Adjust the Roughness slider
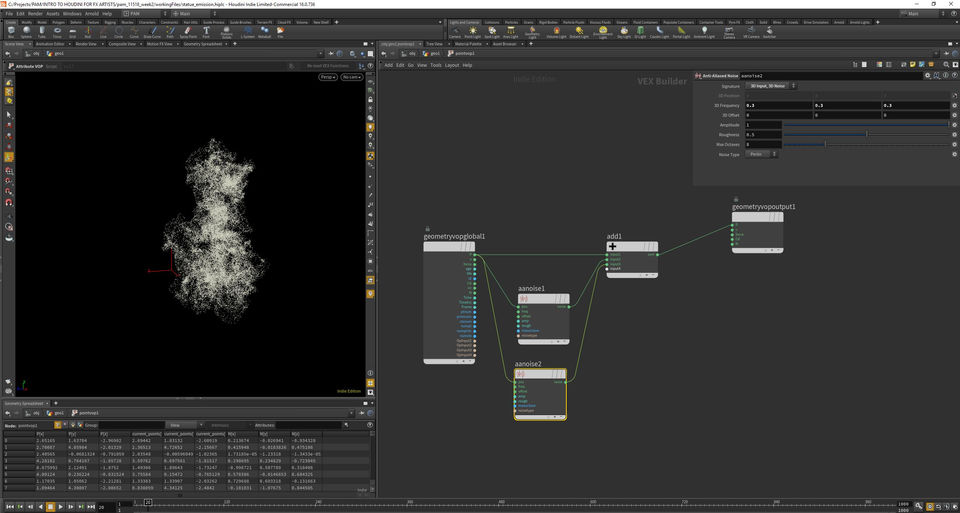This screenshot has width=960, height=513. pos(866,134)
